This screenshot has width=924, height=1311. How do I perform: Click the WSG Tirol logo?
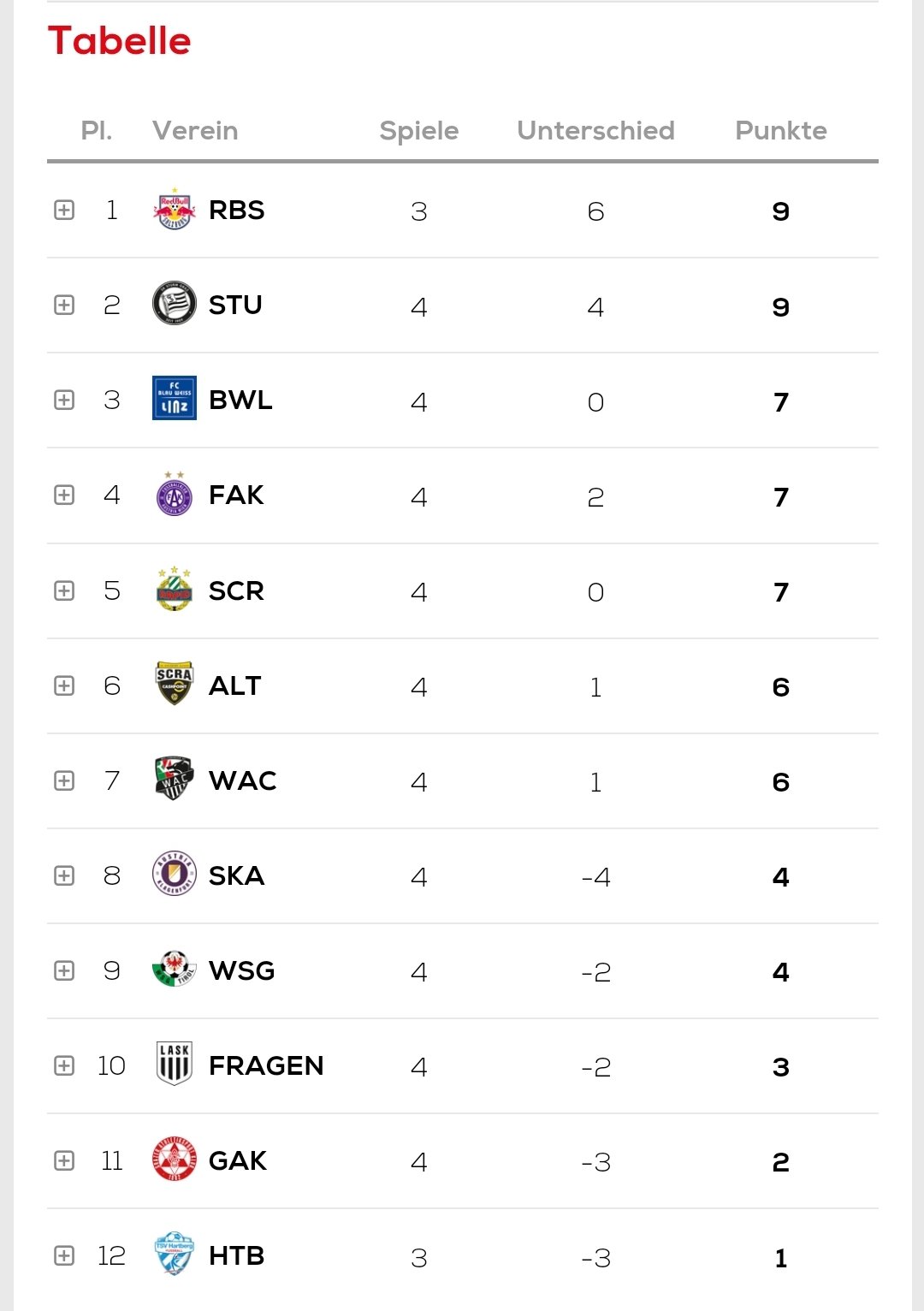pos(175,969)
